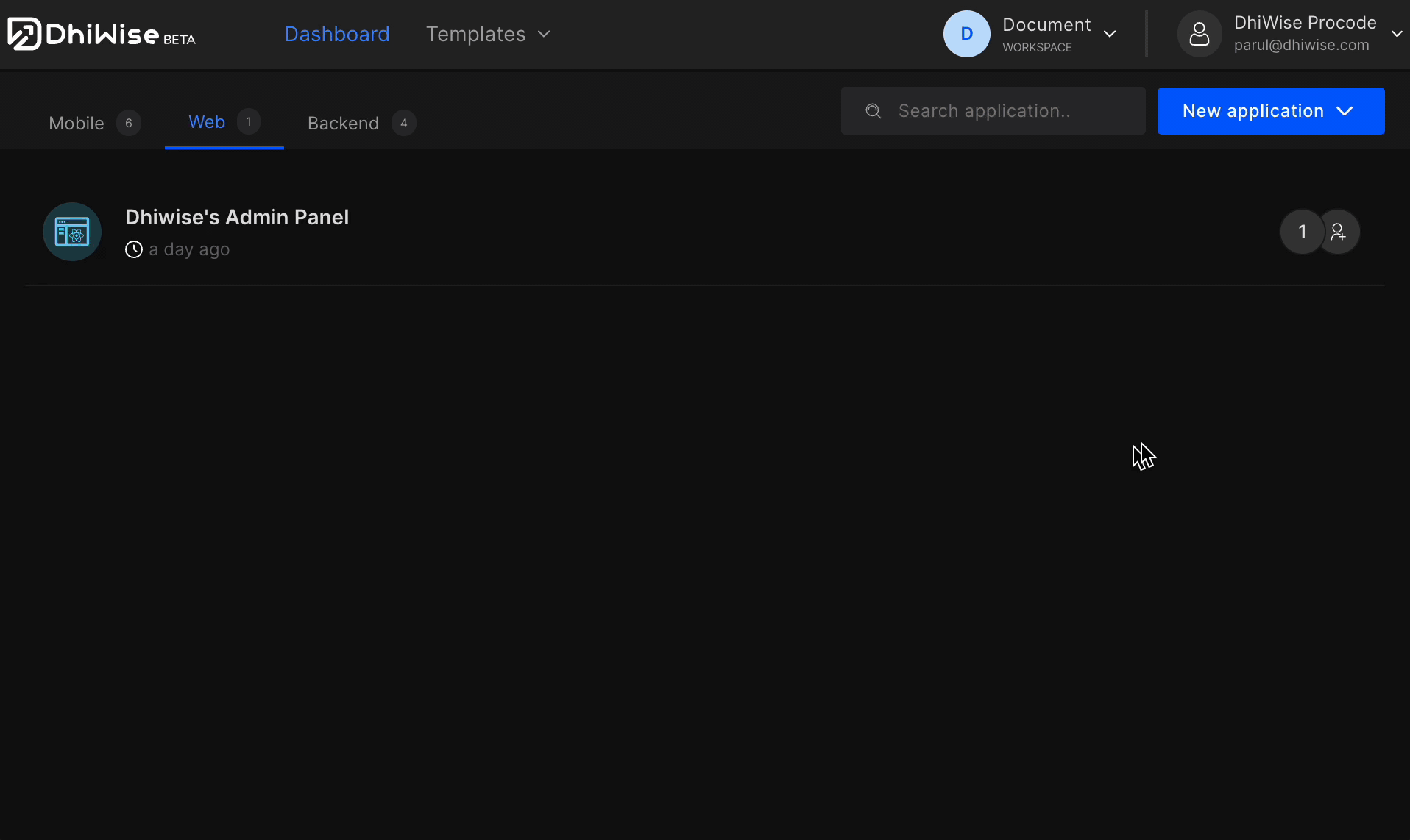This screenshot has width=1410, height=840.
Task: Click the 'a day ago' timestamp text
Action: pyautogui.click(x=189, y=249)
